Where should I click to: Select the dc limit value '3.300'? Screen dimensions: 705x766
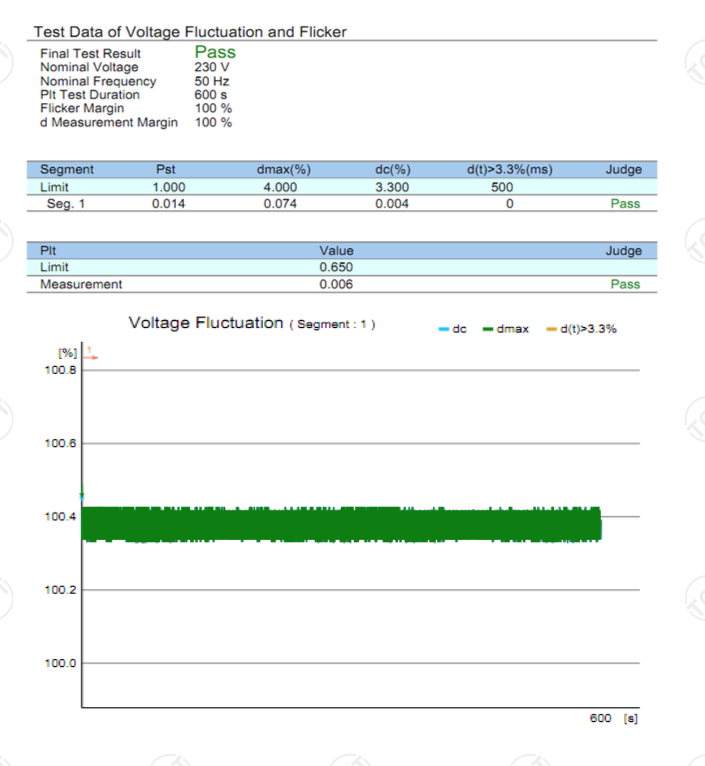(392, 187)
